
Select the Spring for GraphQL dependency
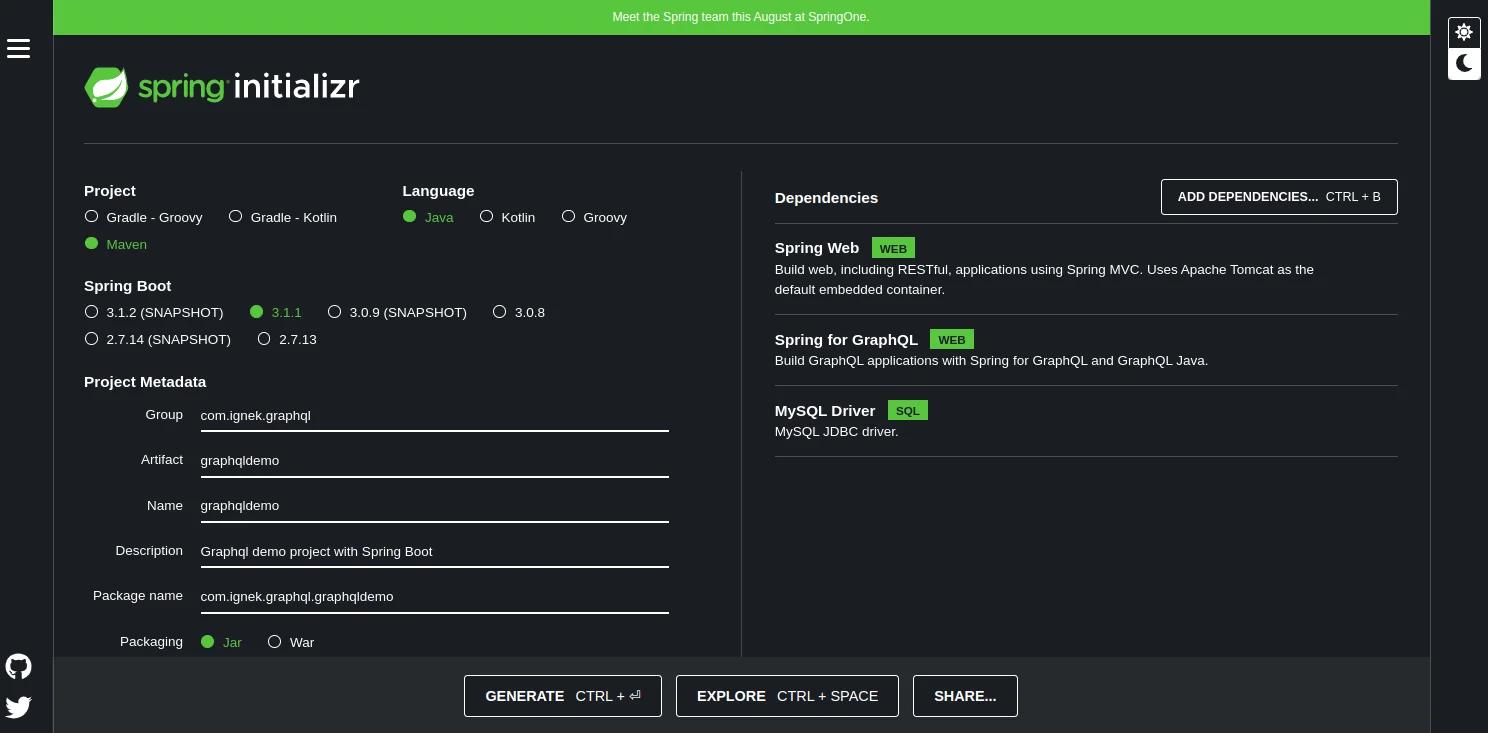1086,350
